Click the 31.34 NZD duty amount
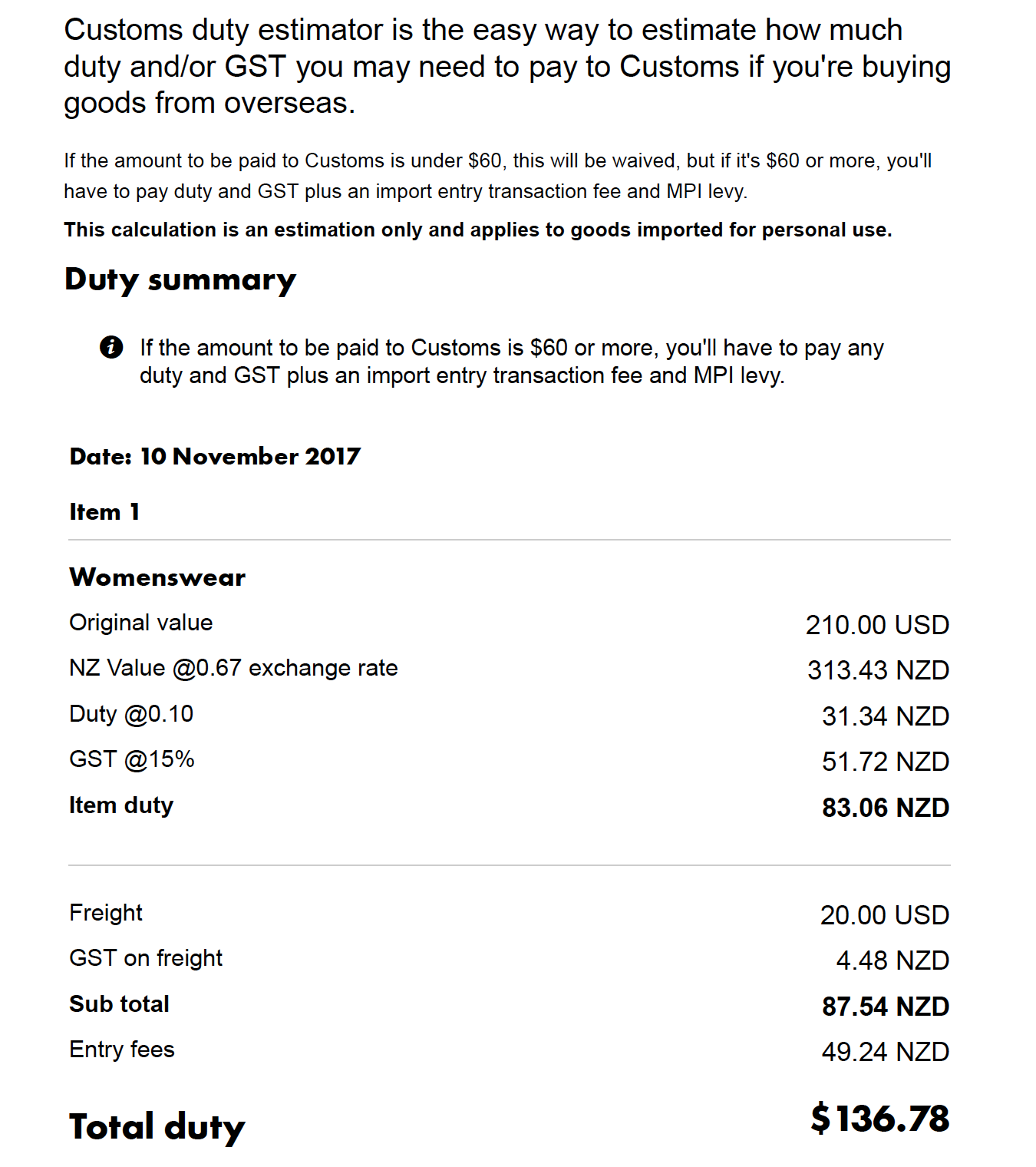 tap(886, 716)
